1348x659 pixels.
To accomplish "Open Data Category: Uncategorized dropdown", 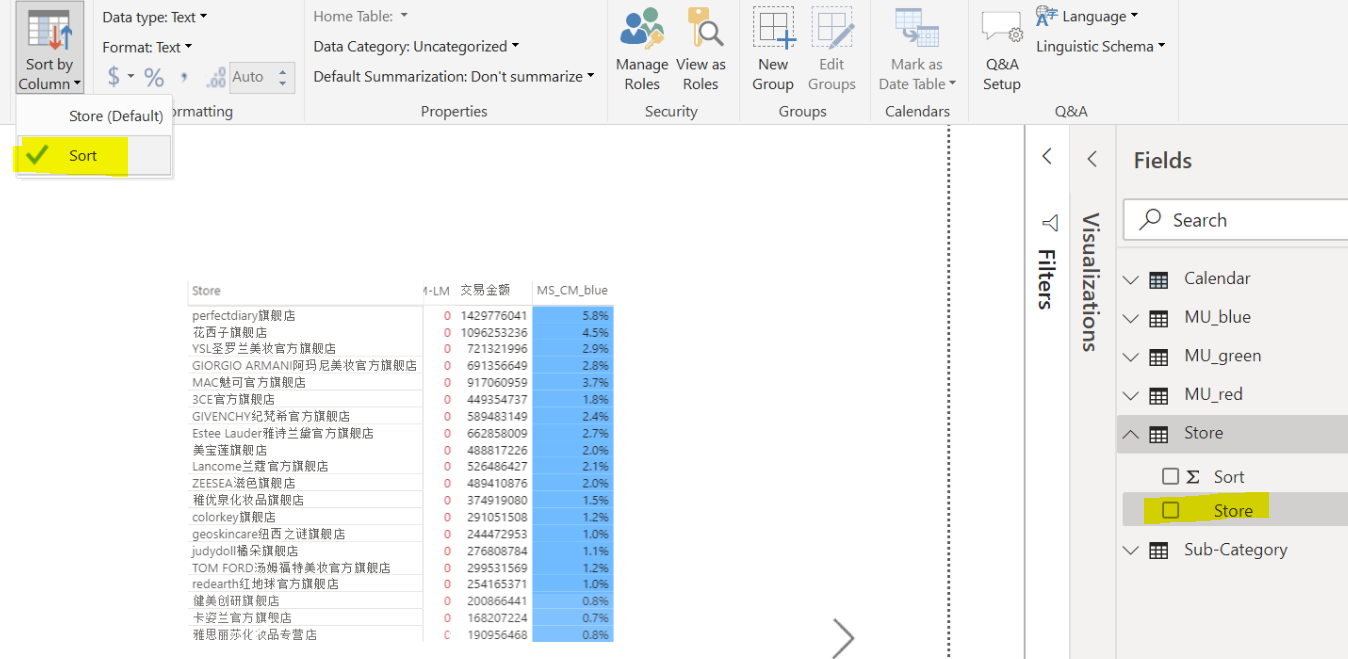I will (x=416, y=46).
